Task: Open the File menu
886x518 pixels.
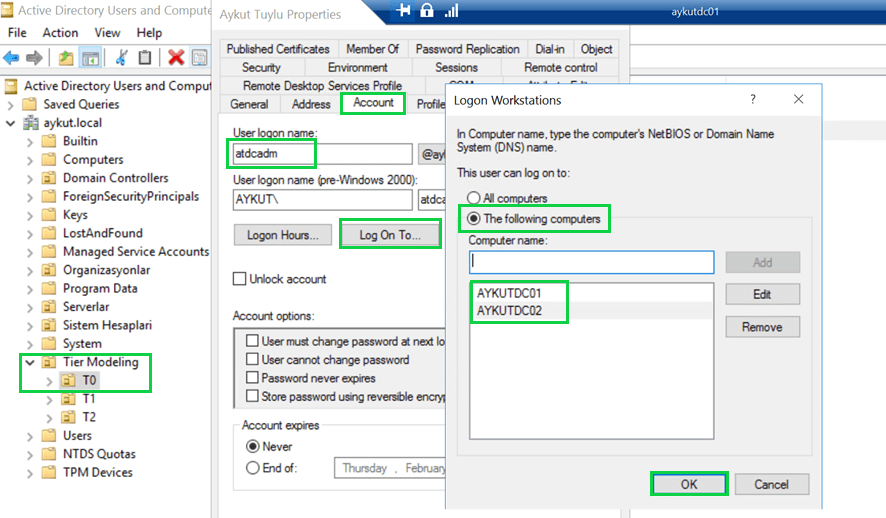Action: coord(17,33)
